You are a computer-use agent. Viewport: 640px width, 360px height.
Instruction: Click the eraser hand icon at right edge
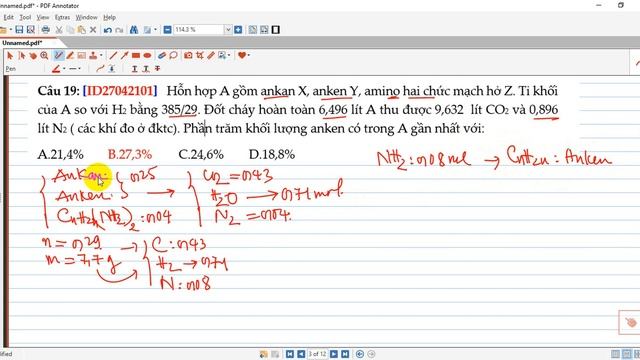(631, 322)
